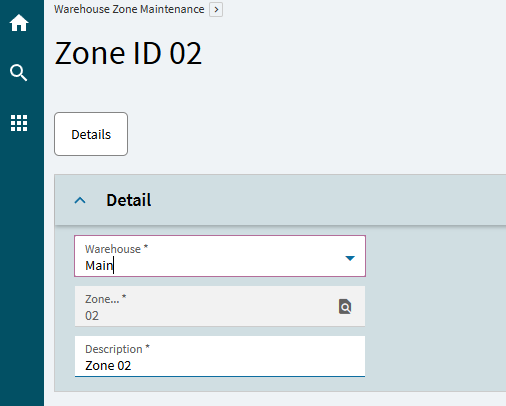506x406 pixels.
Task: Click the Zone ID field showing 02
Action: click(x=220, y=306)
